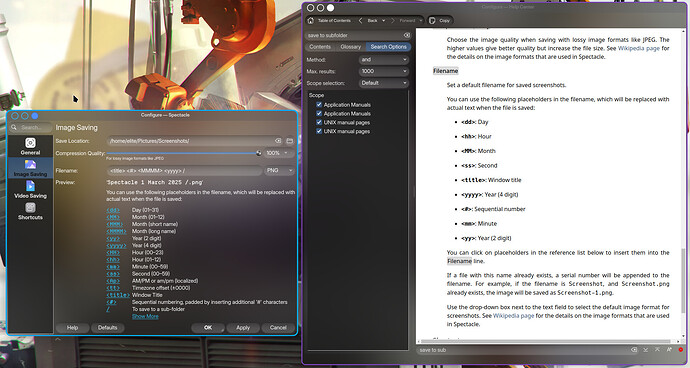Switch to the Glossary tab
This screenshot has width=690, height=368.
[350, 47]
